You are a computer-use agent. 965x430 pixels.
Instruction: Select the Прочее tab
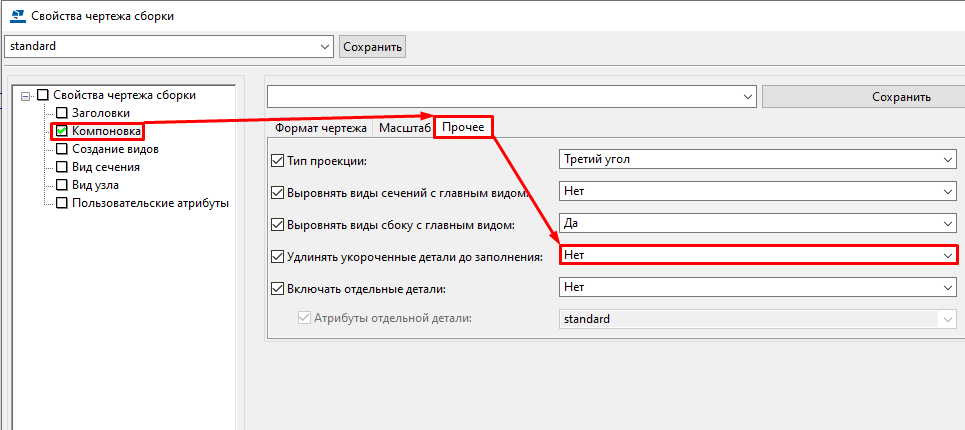pyautogui.click(x=463, y=127)
